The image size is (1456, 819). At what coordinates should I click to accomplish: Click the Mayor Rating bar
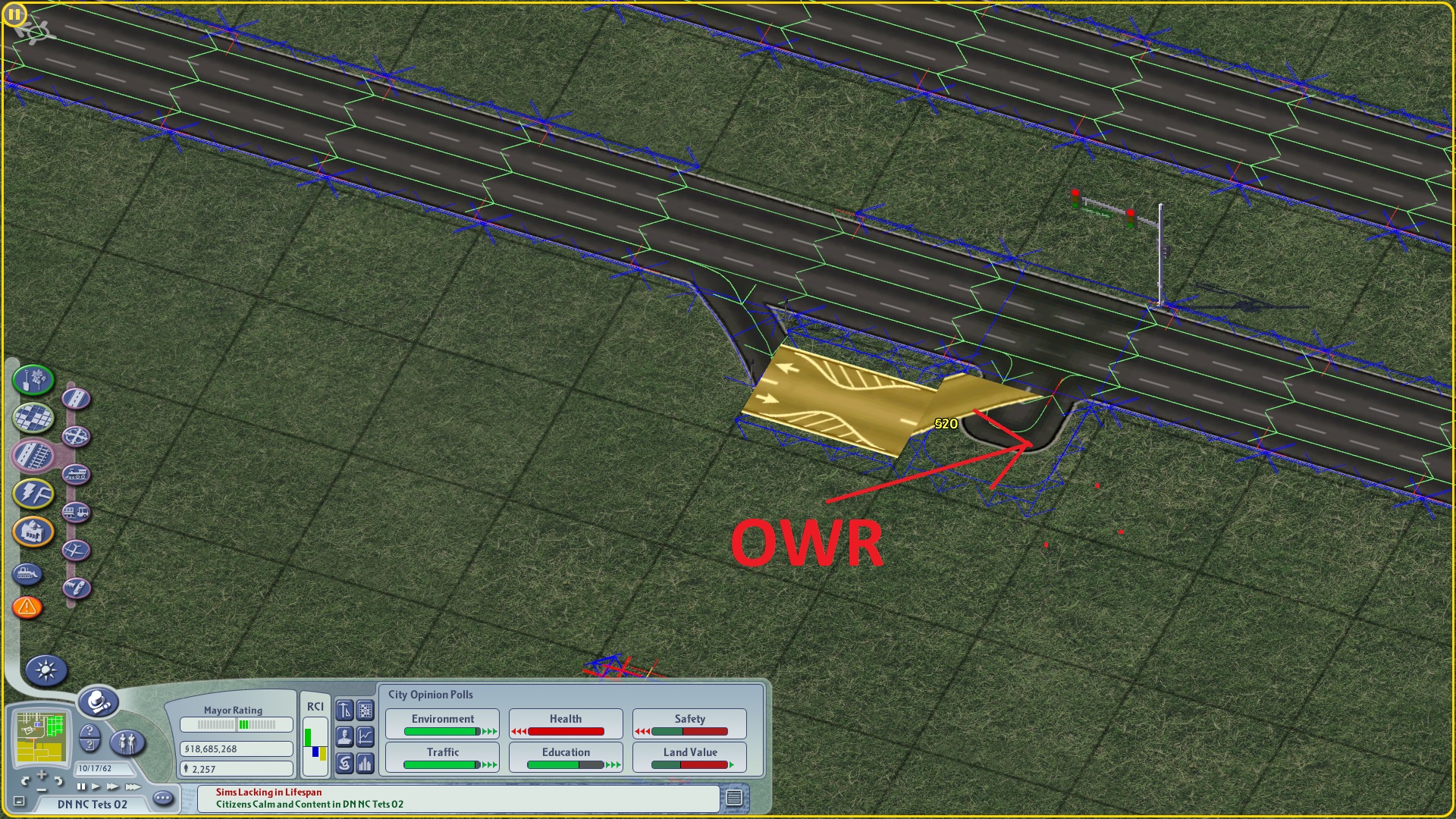pos(236,725)
